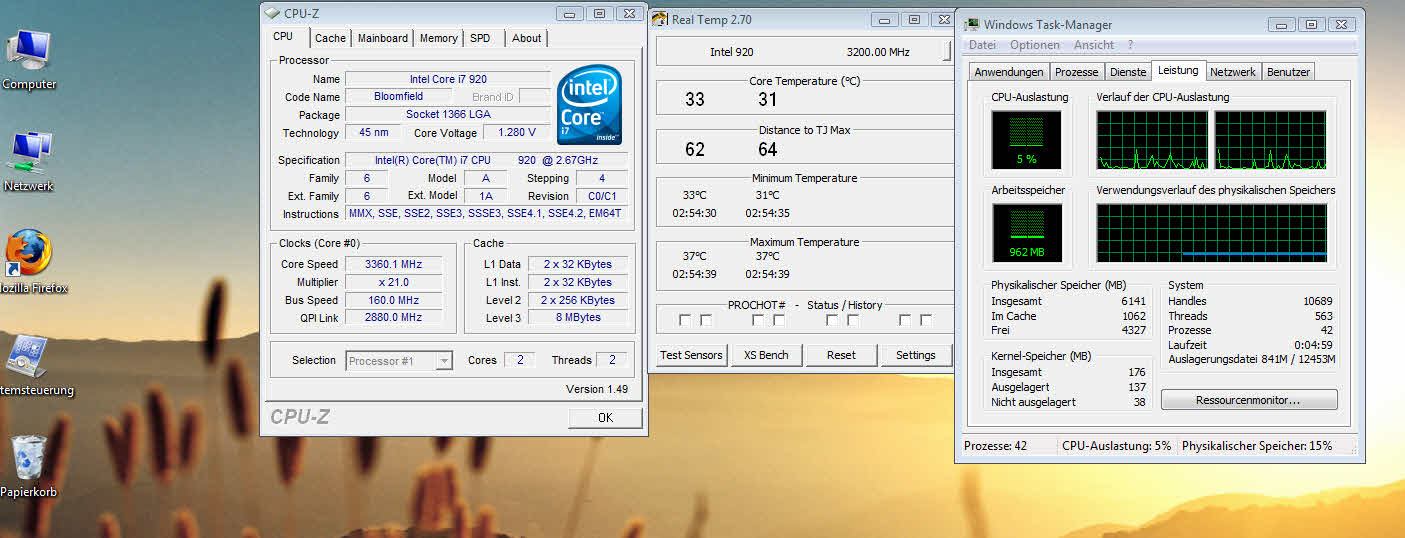Switch to the Mainboard tab in CPU-Z
The image size is (1405, 538).
click(x=383, y=38)
